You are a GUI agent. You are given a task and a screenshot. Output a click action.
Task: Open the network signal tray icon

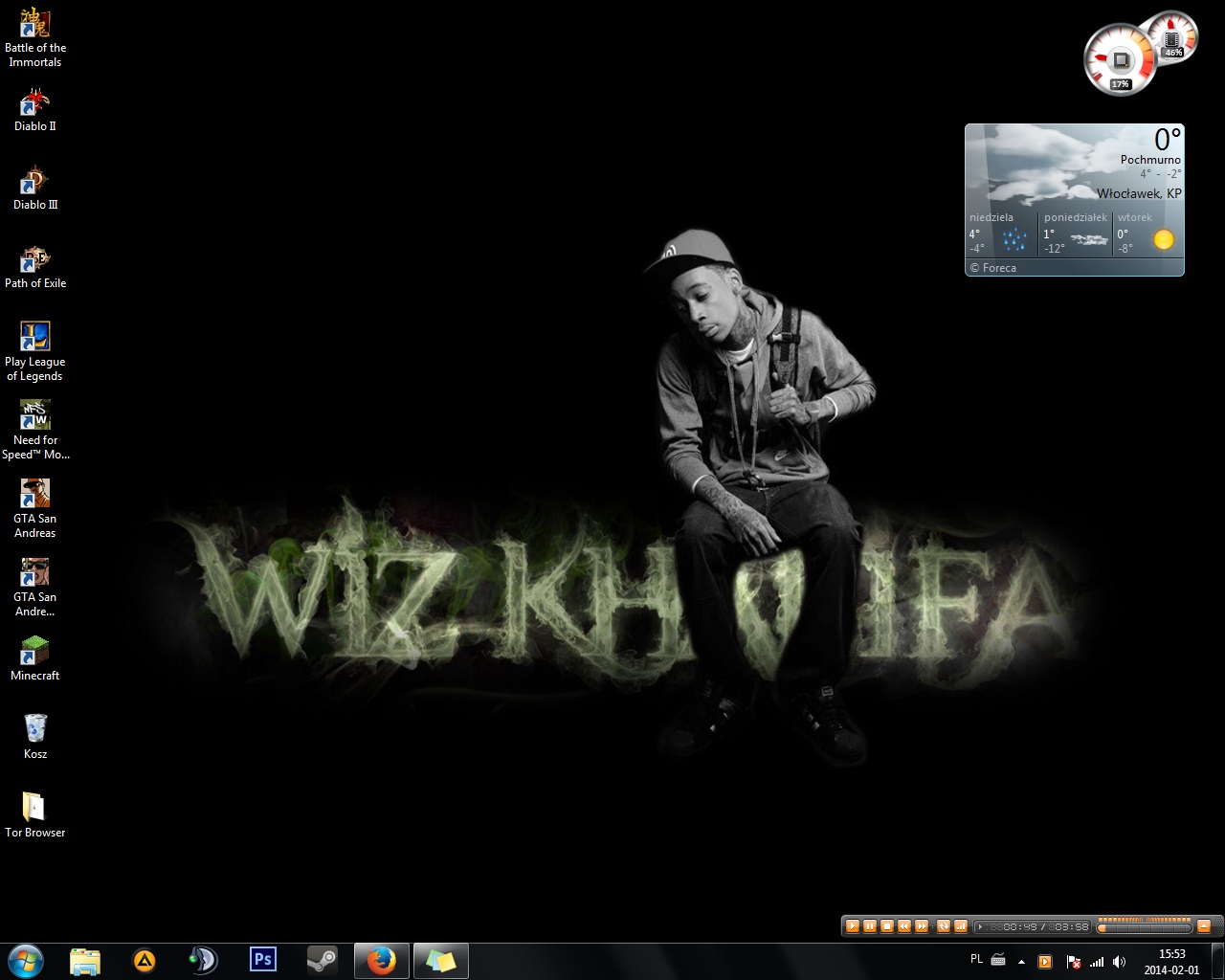point(1097,962)
